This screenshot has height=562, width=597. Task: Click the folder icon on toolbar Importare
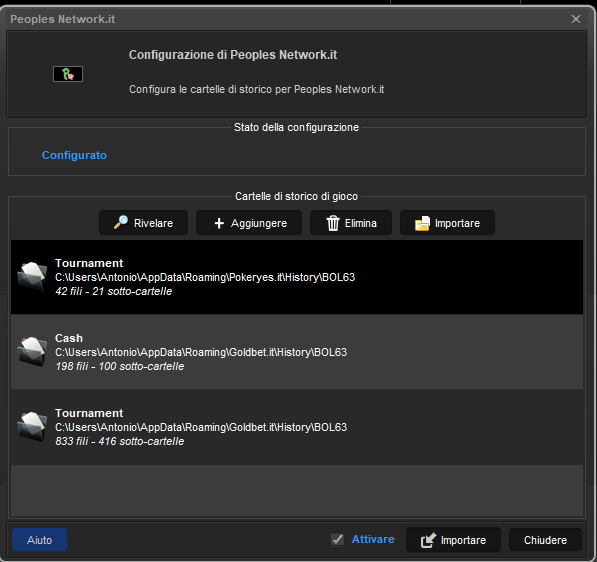point(422,223)
